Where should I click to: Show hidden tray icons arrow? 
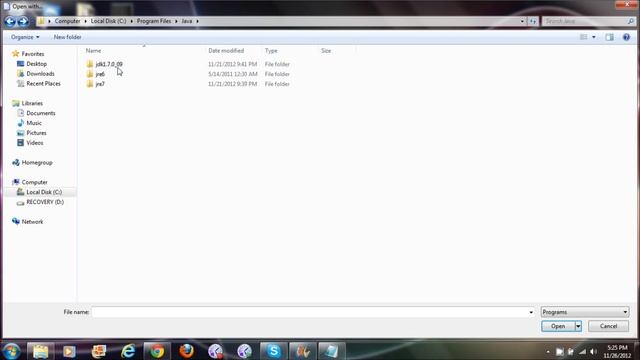[x=548, y=351]
